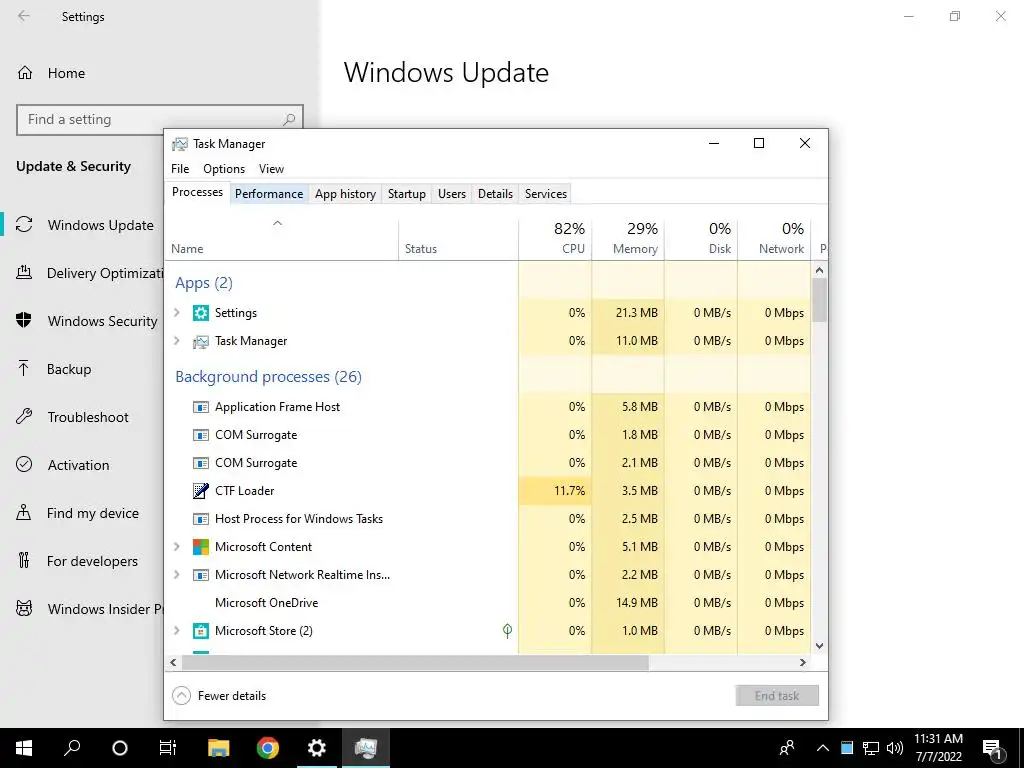Screen dimensions: 1024x768
Task: Switch to the Performance tab
Action: tap(269, 194)
